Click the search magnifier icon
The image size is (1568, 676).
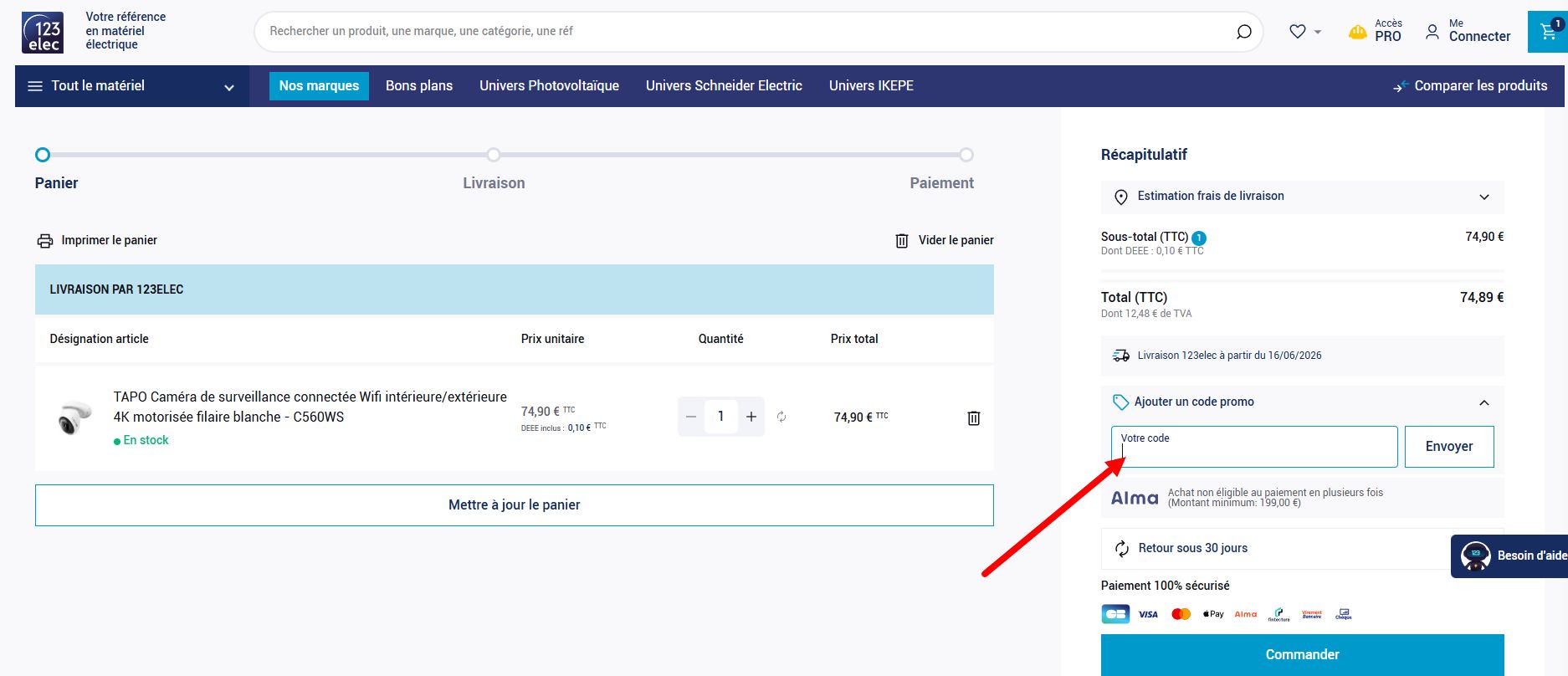[x=1244, y=32]
